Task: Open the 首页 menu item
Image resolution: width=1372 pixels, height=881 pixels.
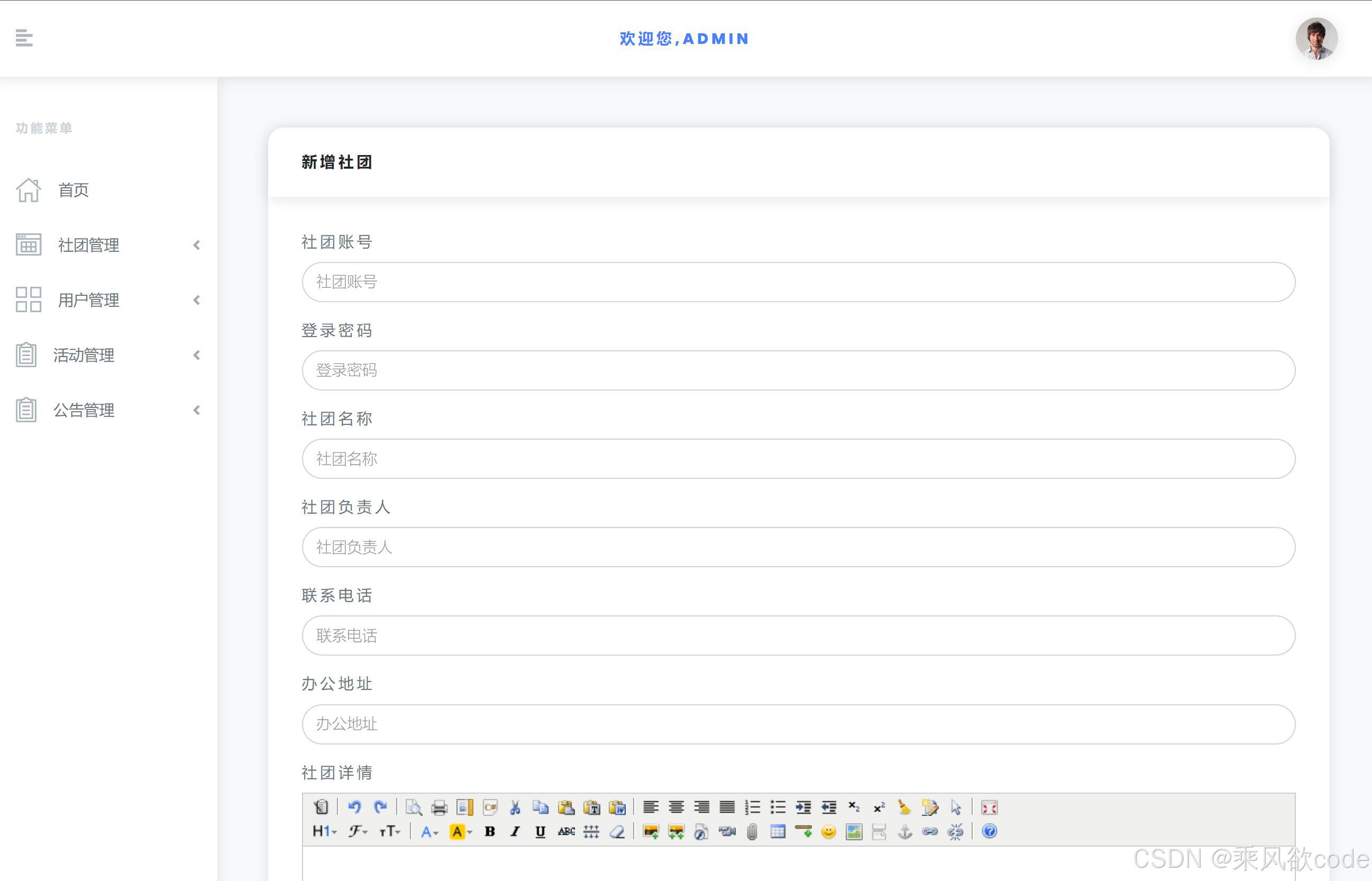Action: [72, 190]
